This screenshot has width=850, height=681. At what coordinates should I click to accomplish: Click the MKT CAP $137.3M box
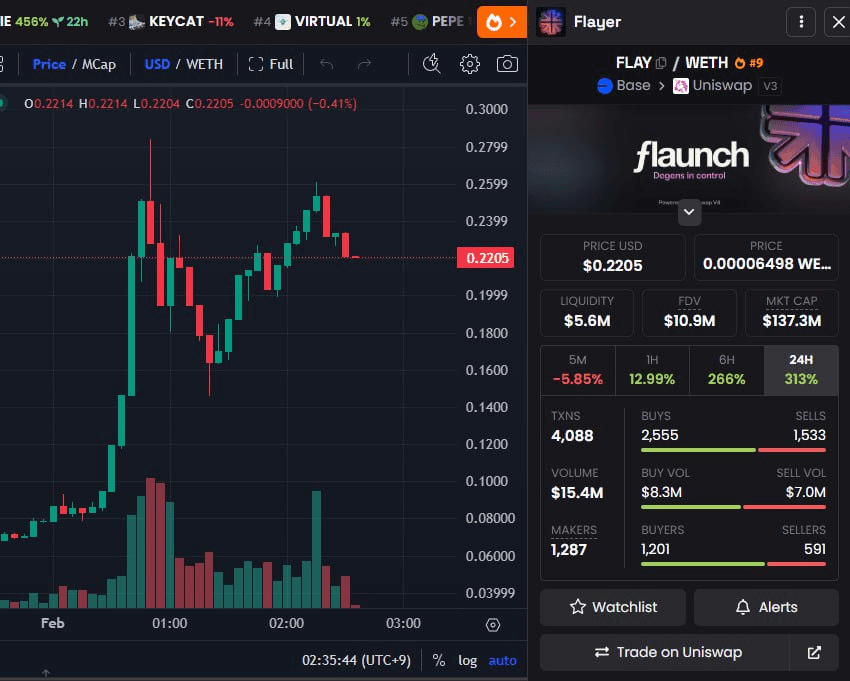792,313
